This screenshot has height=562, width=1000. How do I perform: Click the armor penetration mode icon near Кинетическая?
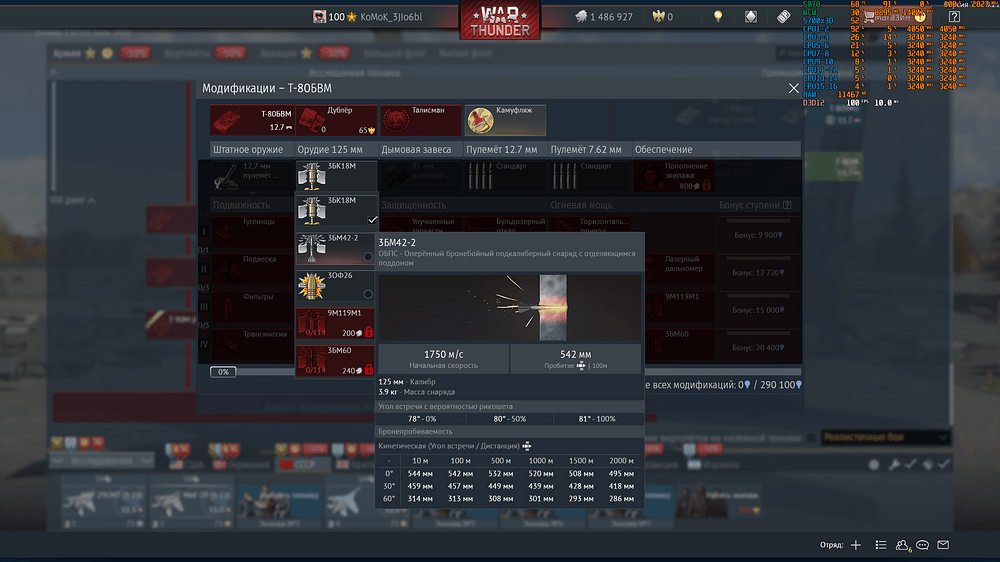[527, 446]
